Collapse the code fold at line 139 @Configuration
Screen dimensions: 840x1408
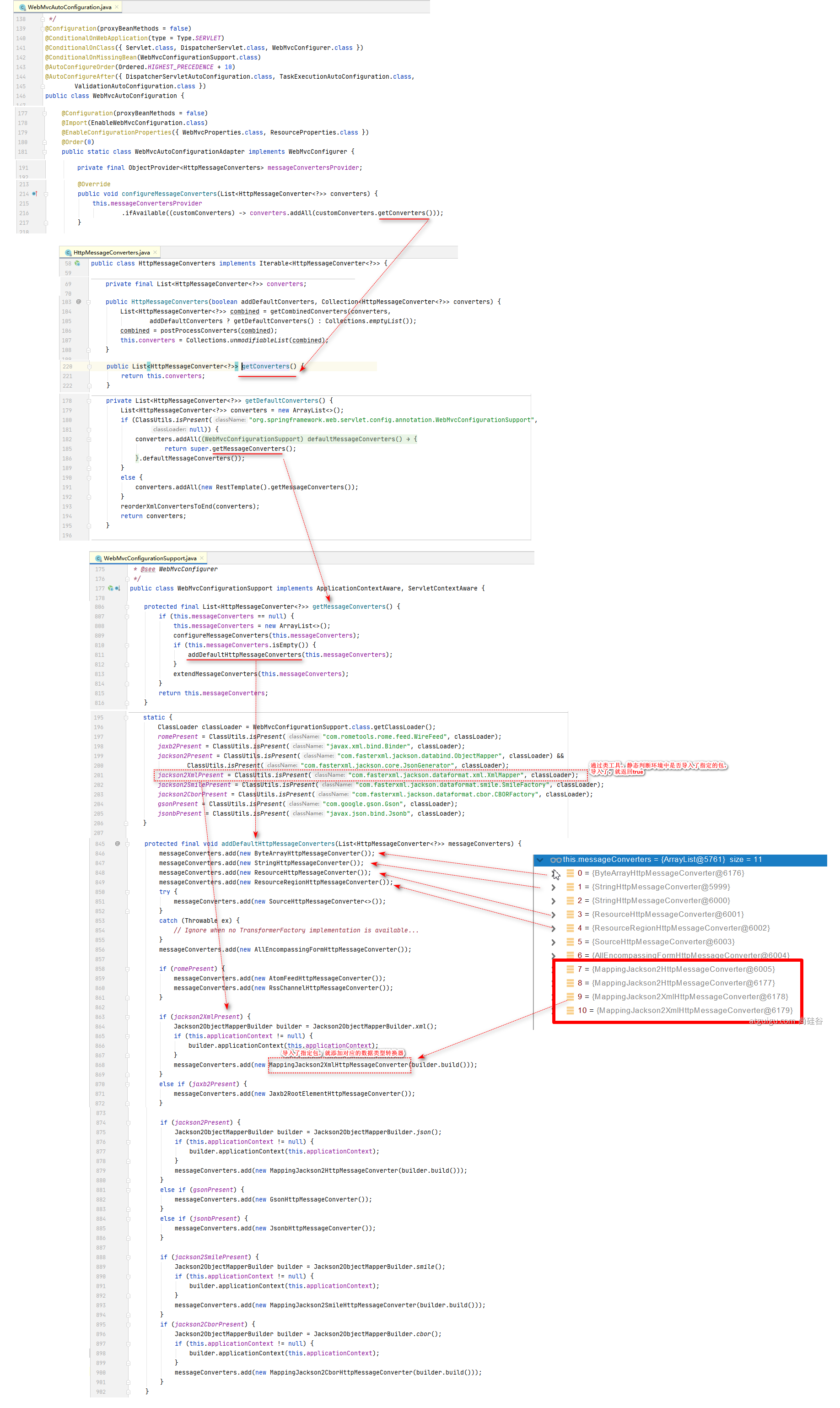coord(43,28)
